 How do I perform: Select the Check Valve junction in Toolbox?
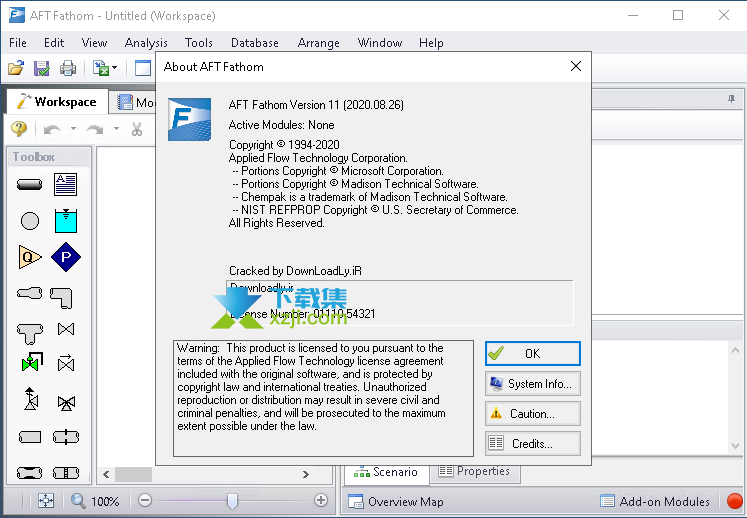click(66, 363)
